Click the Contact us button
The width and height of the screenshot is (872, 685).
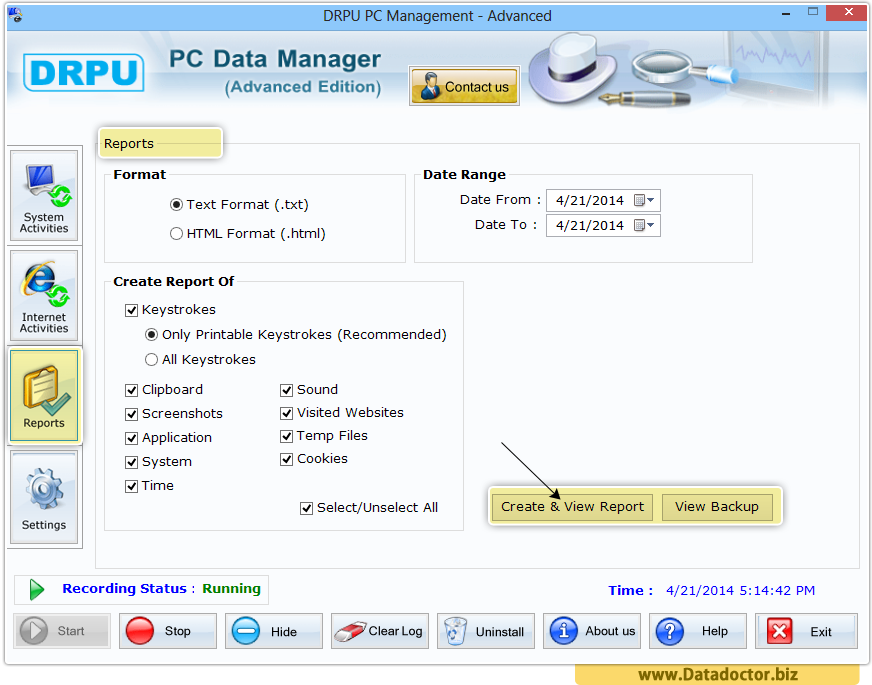[x=464, y=86]
